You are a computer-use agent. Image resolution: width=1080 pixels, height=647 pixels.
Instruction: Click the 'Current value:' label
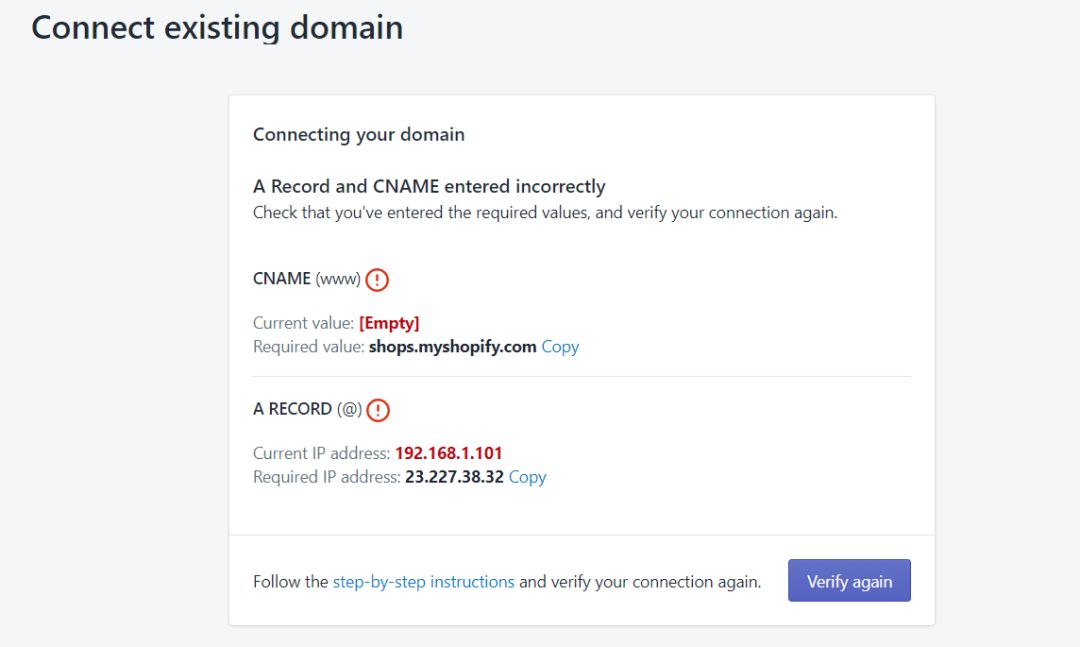tap(303, 323)
